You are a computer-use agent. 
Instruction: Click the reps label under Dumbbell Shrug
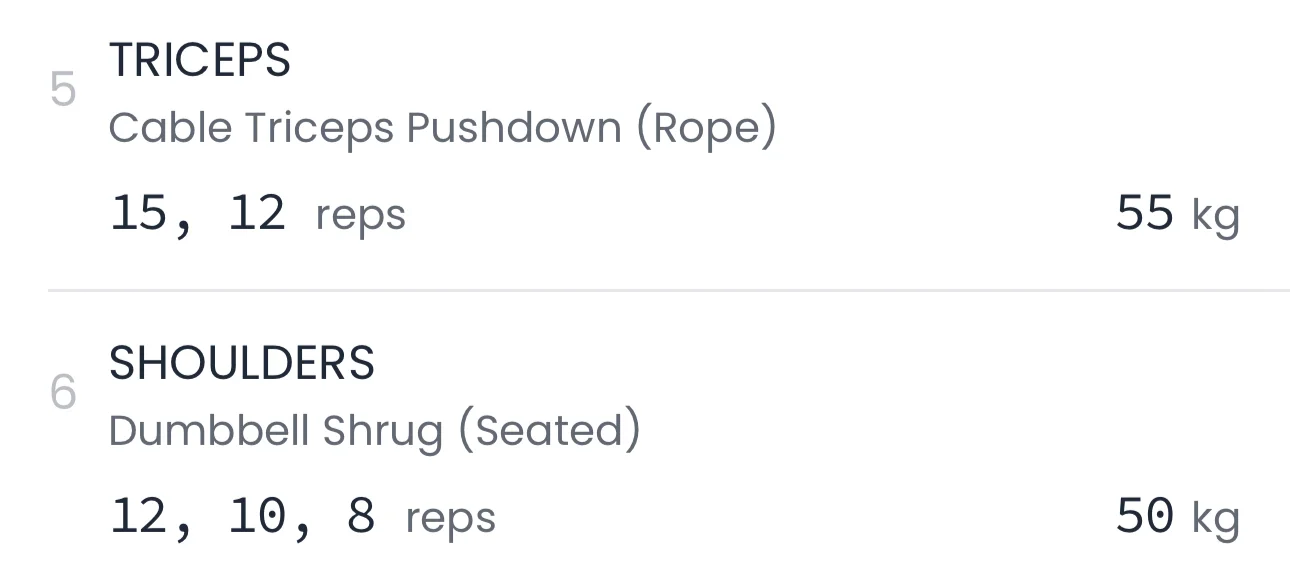tap(450, 518)
